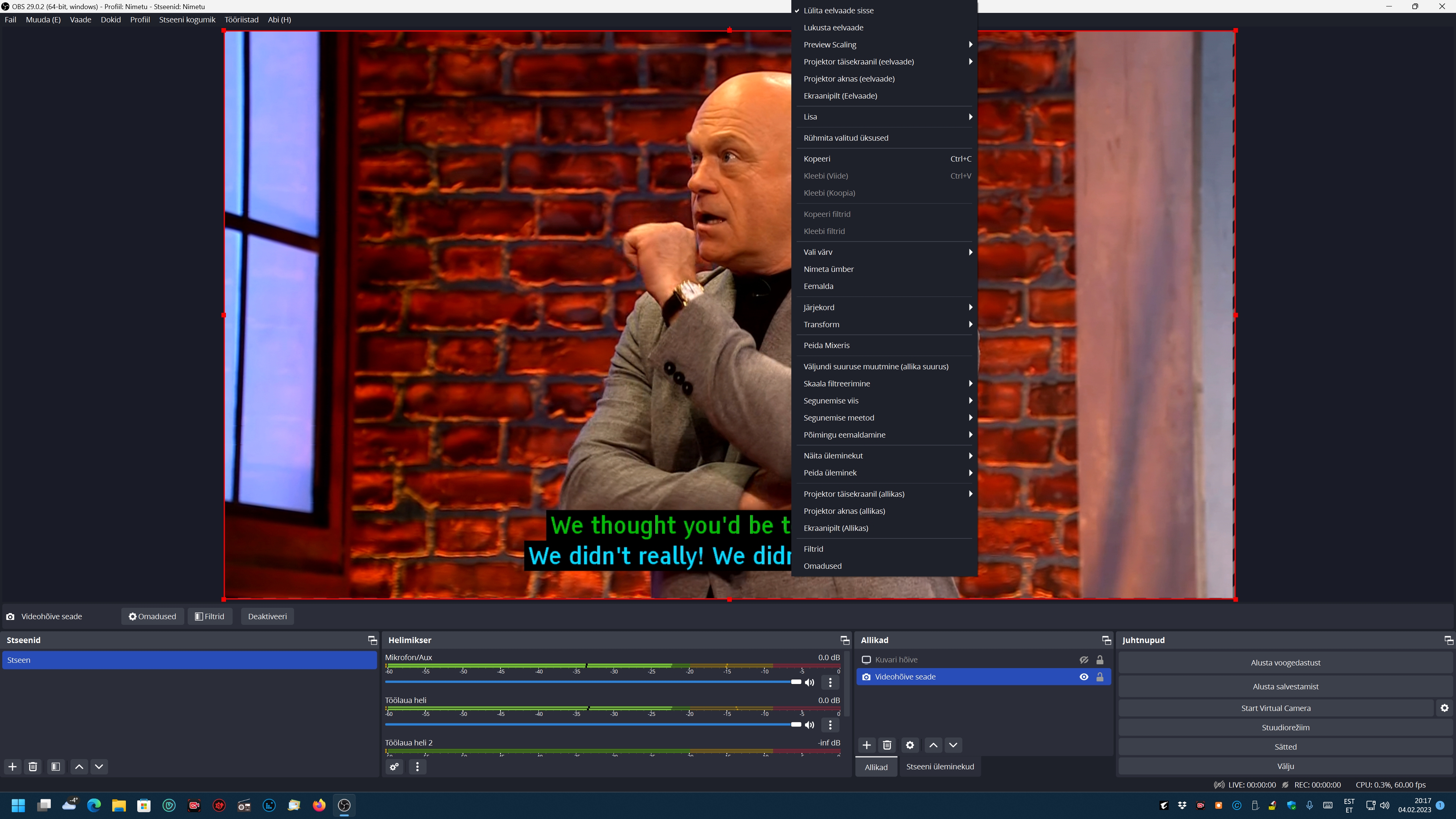The image size is (1456, 819).
Task: Open Helimikser panel options three-dot menu
Action: pos(417,766)
